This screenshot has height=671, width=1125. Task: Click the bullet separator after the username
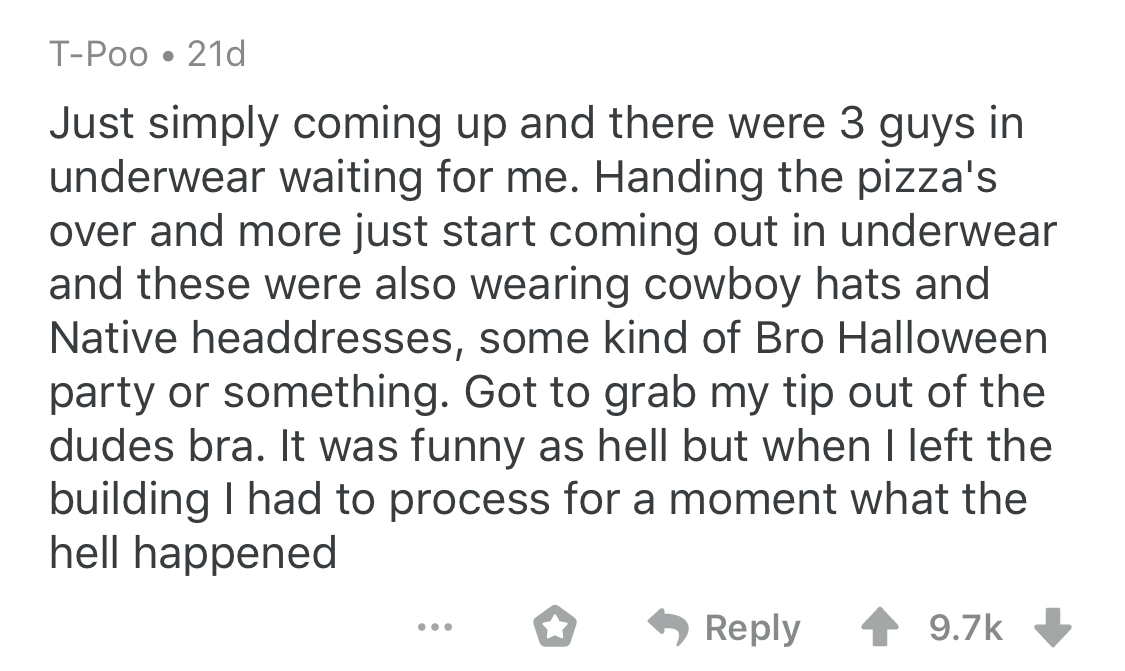(169, 54)
